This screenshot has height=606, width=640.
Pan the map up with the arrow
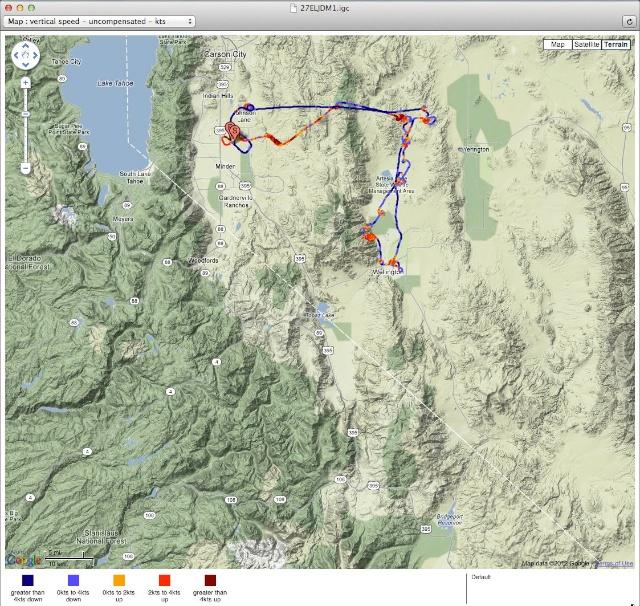[x=26, y=46]
